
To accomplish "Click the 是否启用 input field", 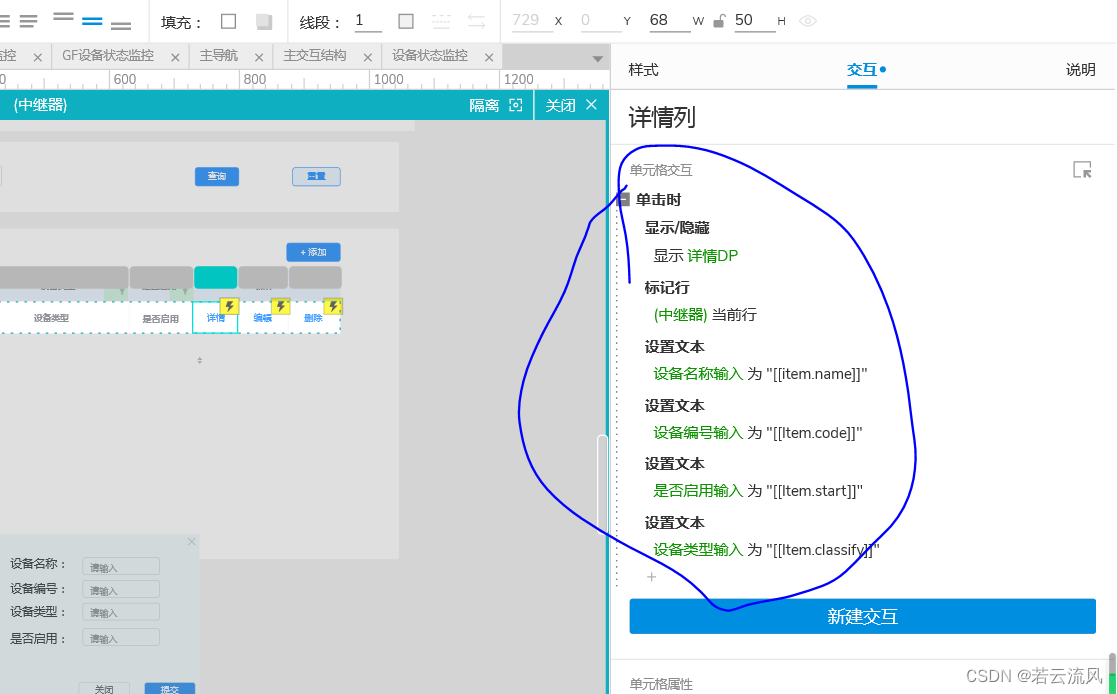I will (120, 638).
